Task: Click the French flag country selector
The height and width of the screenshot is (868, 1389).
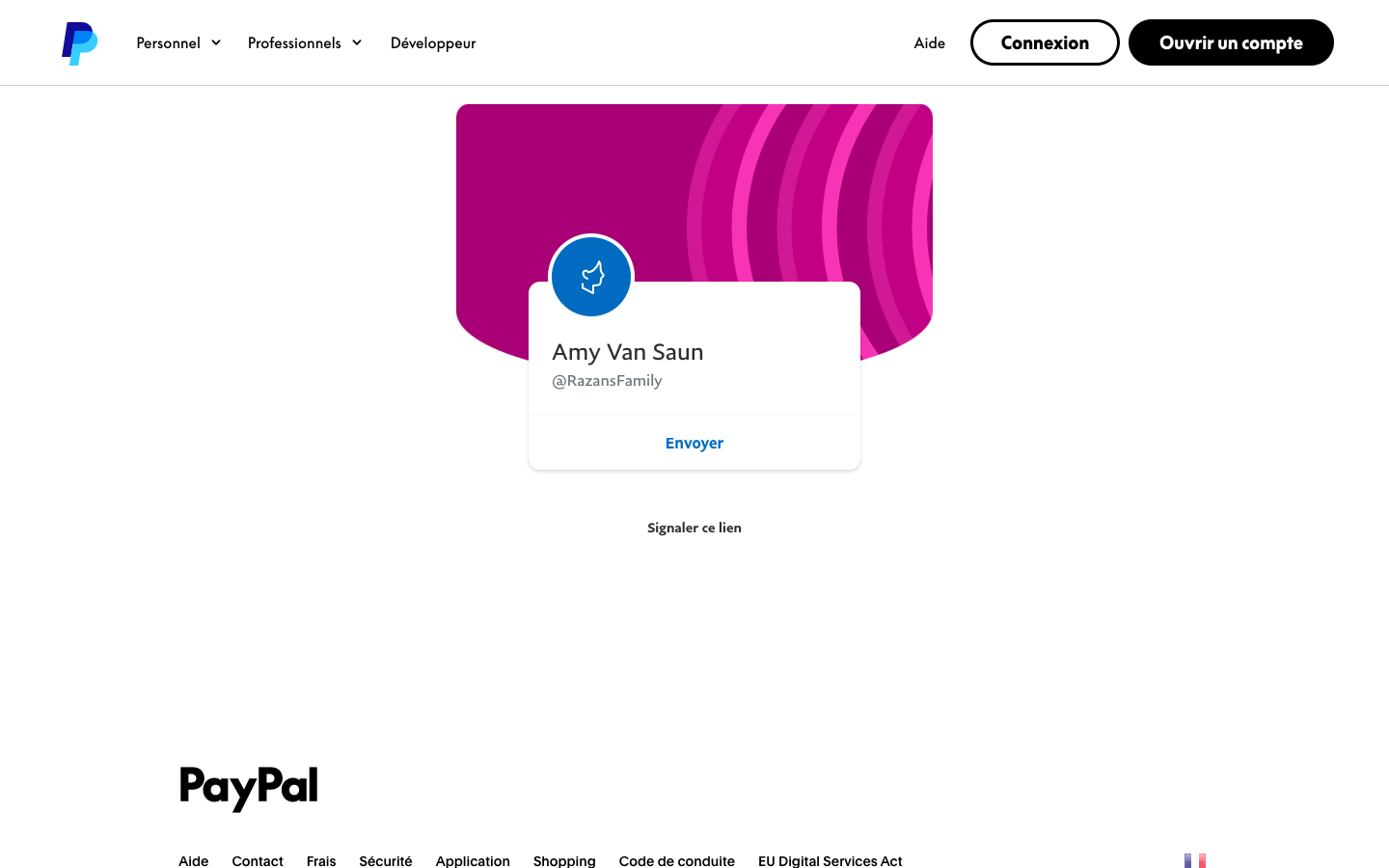Action: click(x=1195, y=860)
